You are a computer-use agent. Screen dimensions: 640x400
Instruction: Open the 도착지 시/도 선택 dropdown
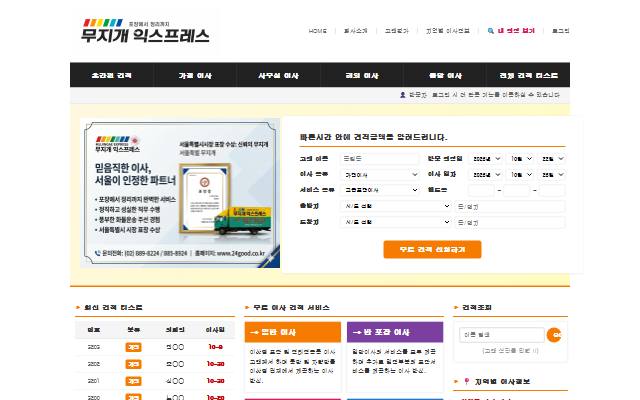[396, 222]
